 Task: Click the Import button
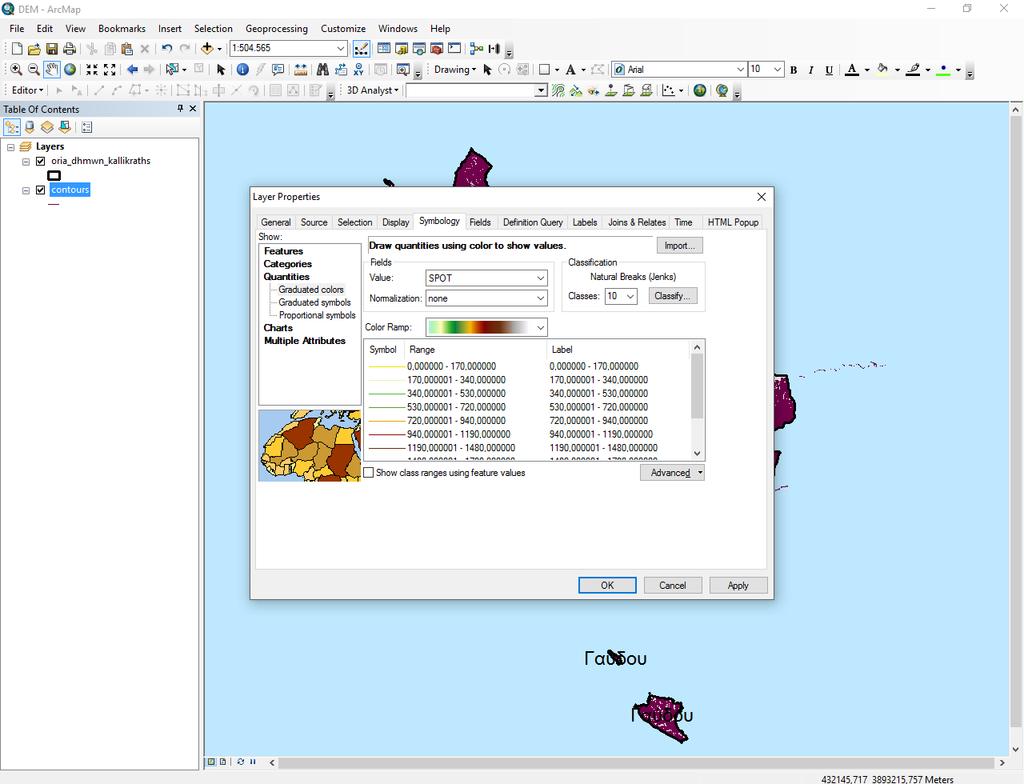(679, 246)
